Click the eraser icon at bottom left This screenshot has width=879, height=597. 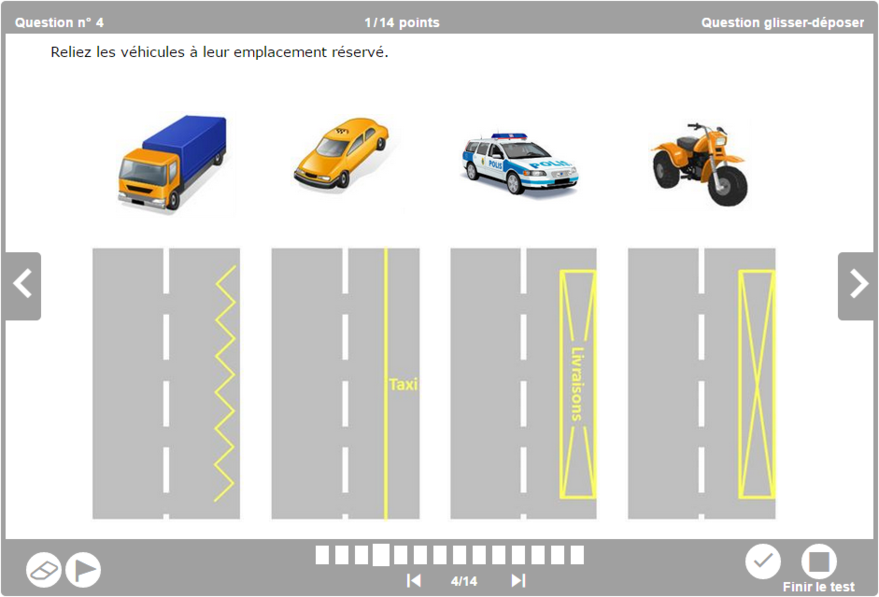tap(44, 570)
